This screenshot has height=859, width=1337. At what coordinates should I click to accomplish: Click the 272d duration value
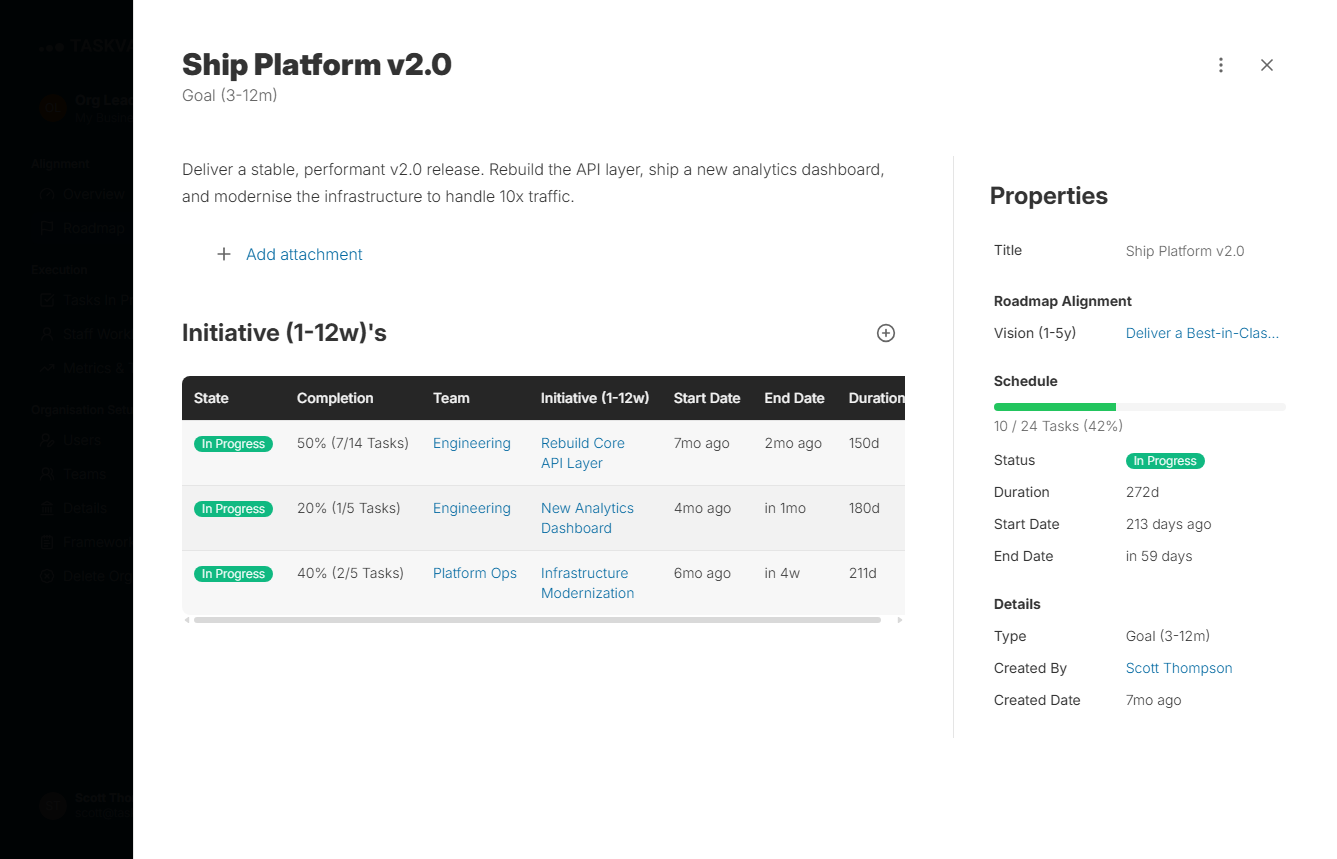(x=1142, y=492)
